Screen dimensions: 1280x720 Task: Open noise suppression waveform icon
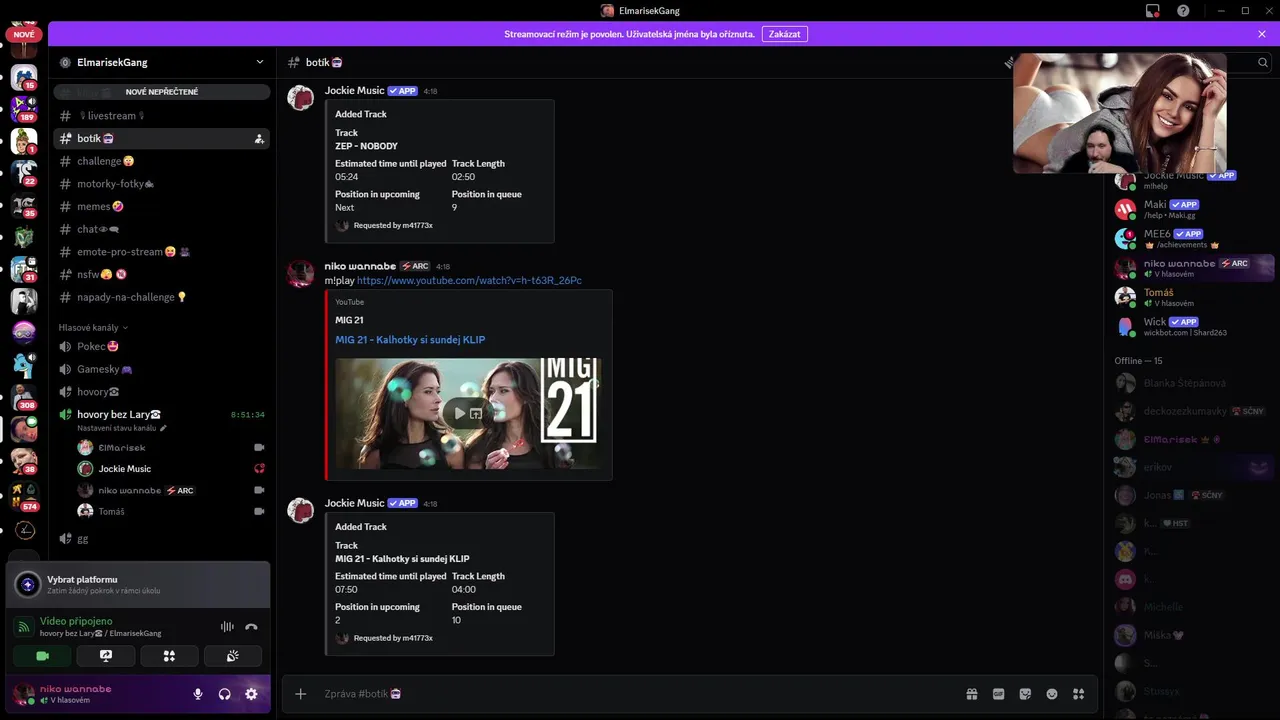(227, 627)
